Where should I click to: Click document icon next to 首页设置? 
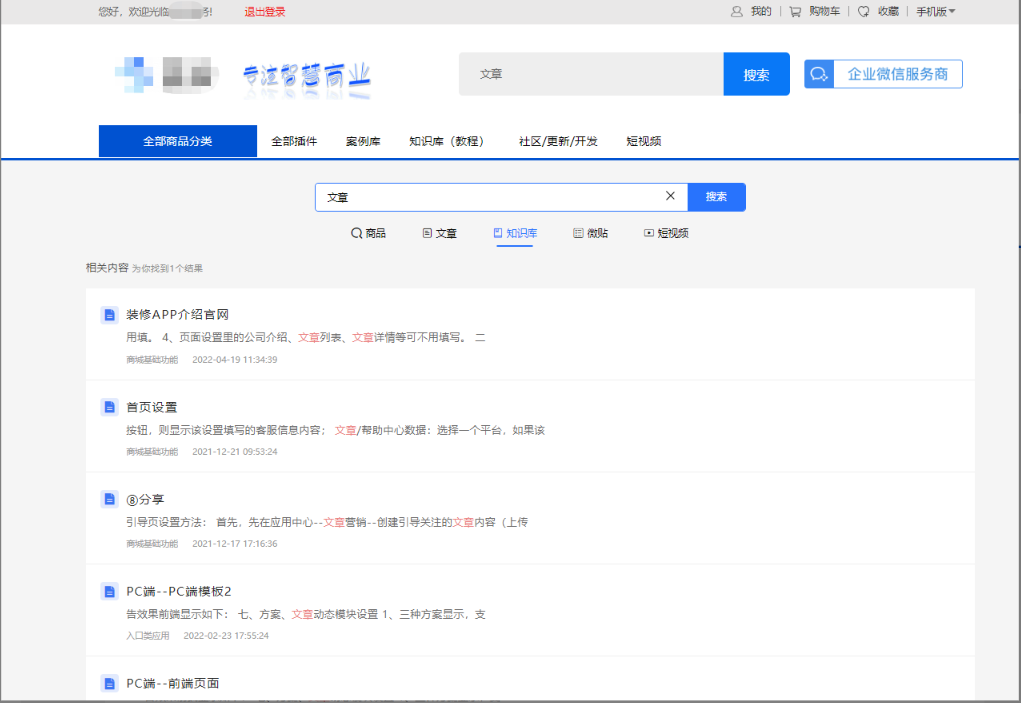point(110,407)
